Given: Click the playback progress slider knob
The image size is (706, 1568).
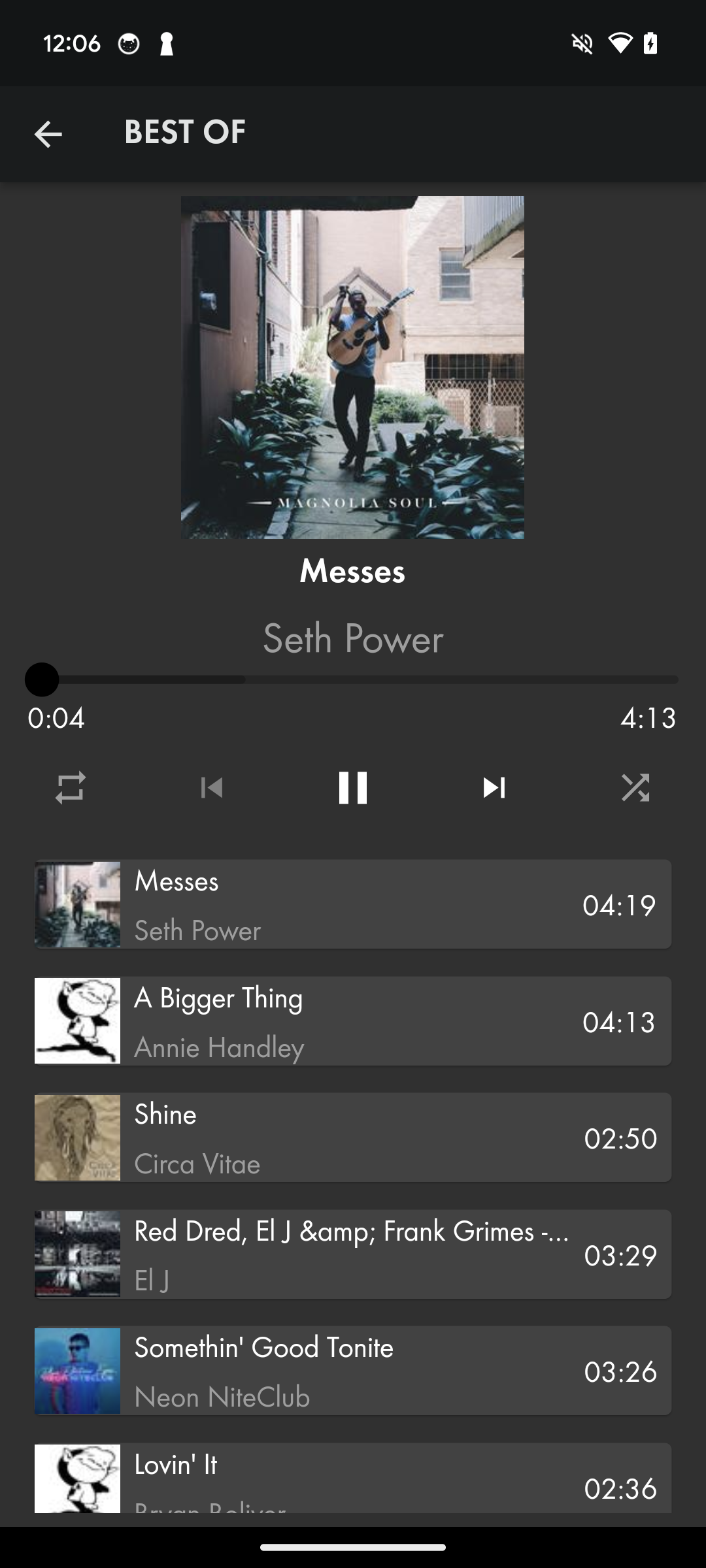Looking at the screenshot, I should tap(42, 679).
